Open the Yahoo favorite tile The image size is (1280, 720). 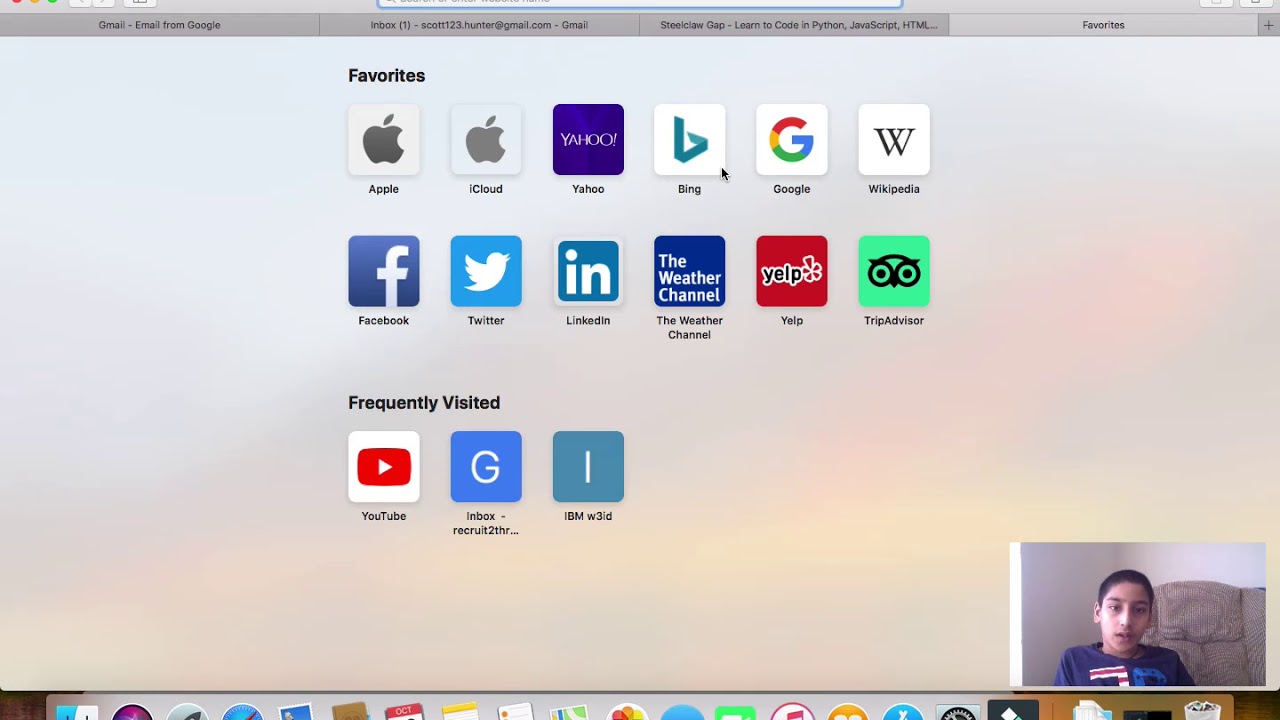click(x=588, y=140)
